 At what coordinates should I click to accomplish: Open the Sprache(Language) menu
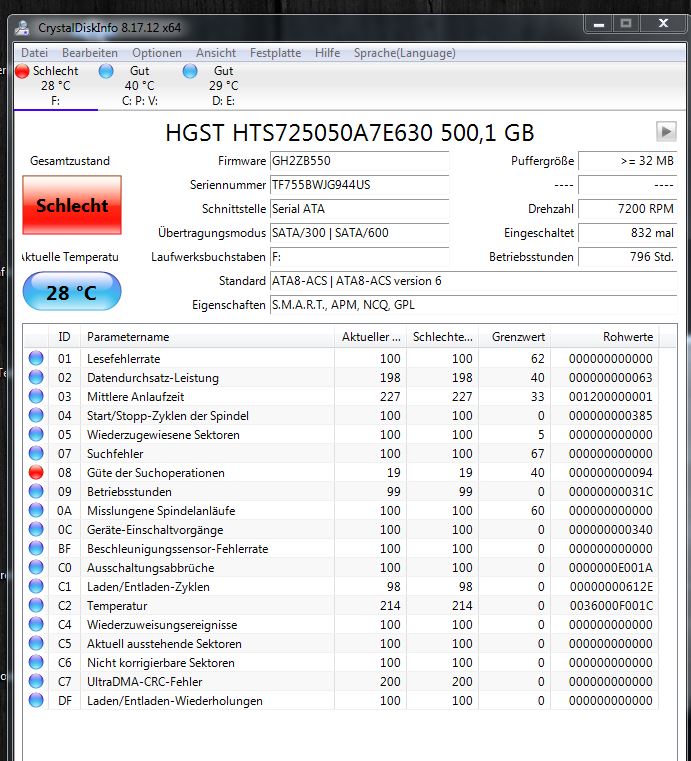405,53
